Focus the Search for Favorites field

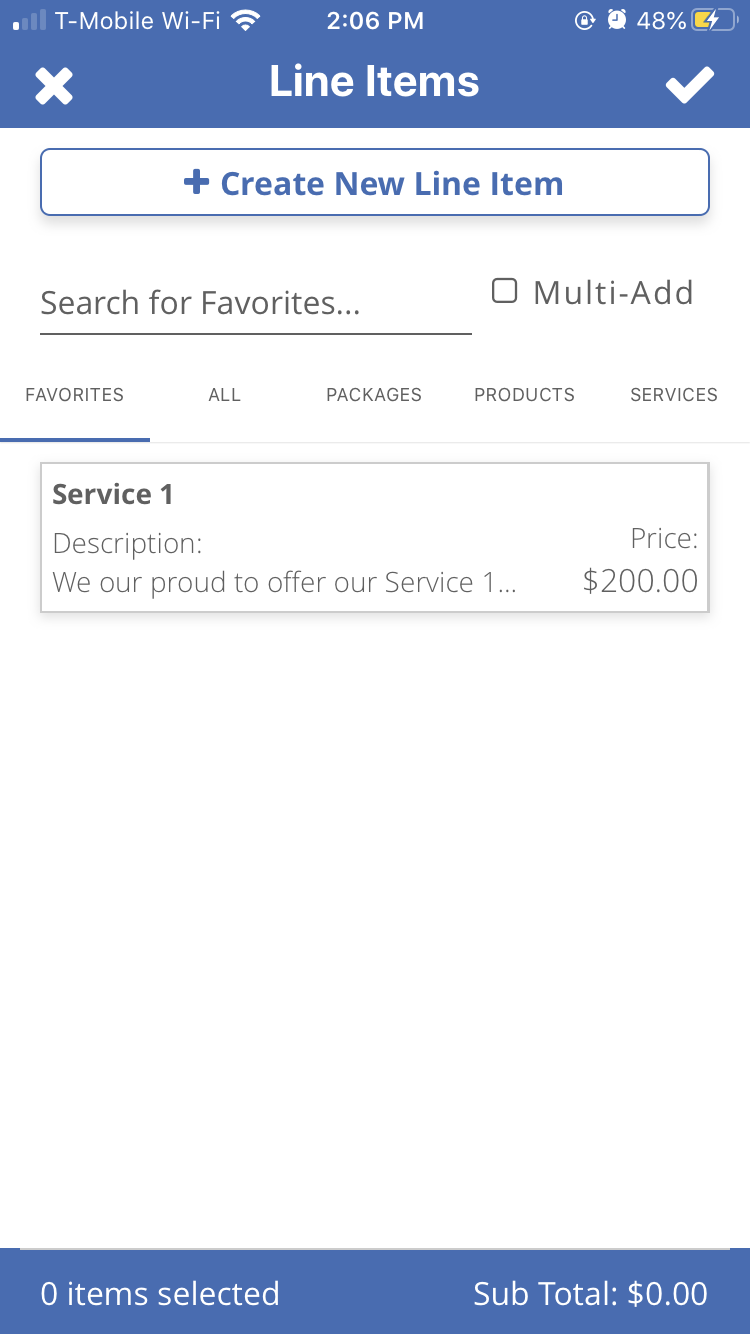pos(255,303)
